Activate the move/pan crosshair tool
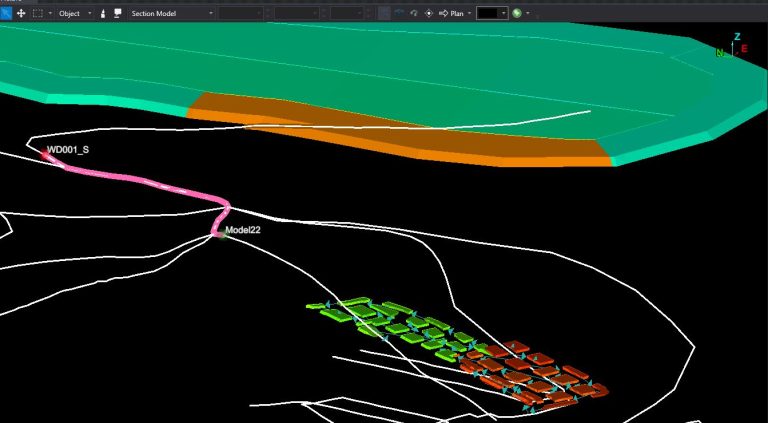The width and height of the screenshot is (768, 423). (21, 13)
